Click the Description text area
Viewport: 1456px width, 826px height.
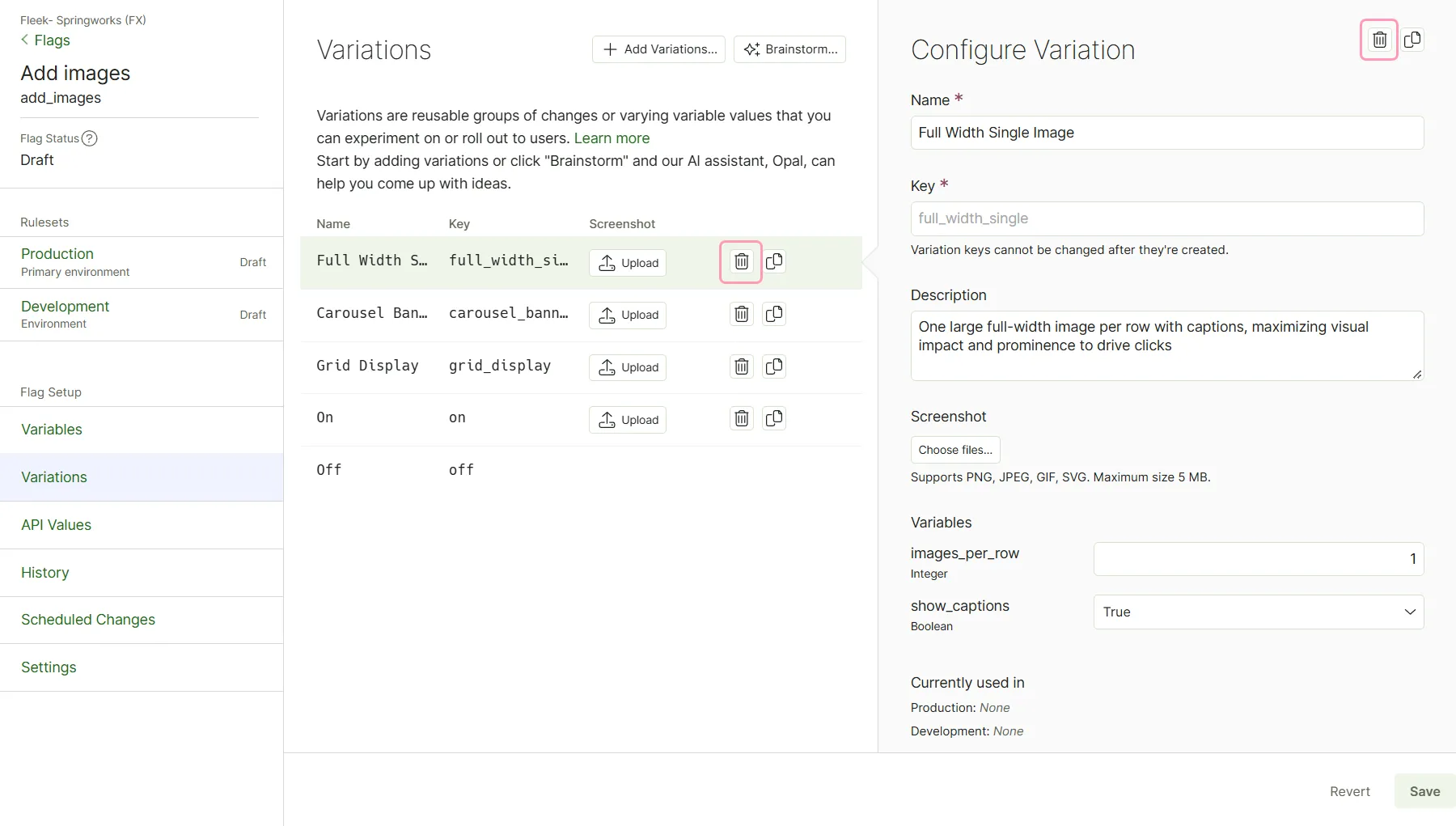pyautogui.click(x=1167, y=345)
